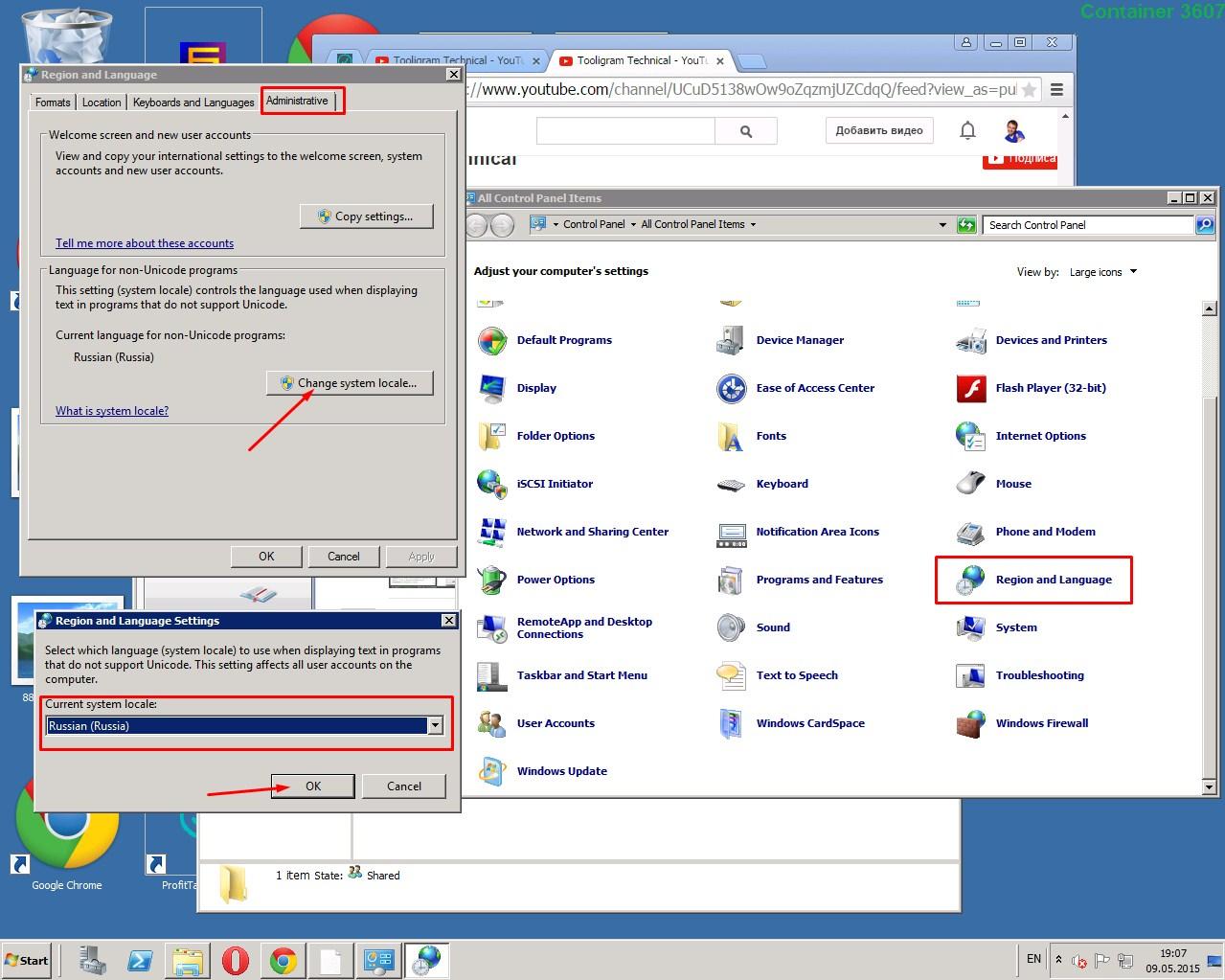Click OK in Region and Language dialog
The image size is (1225, 980).
point(266,556)
